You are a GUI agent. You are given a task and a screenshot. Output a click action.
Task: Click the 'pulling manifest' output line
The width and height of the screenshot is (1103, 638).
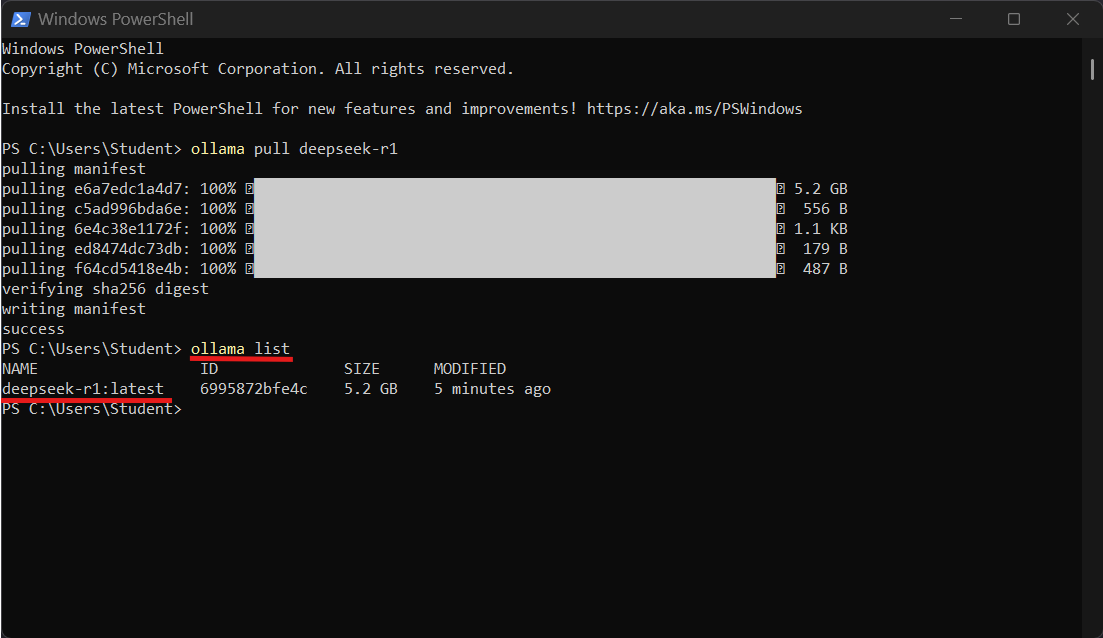[x=74, y=169]
